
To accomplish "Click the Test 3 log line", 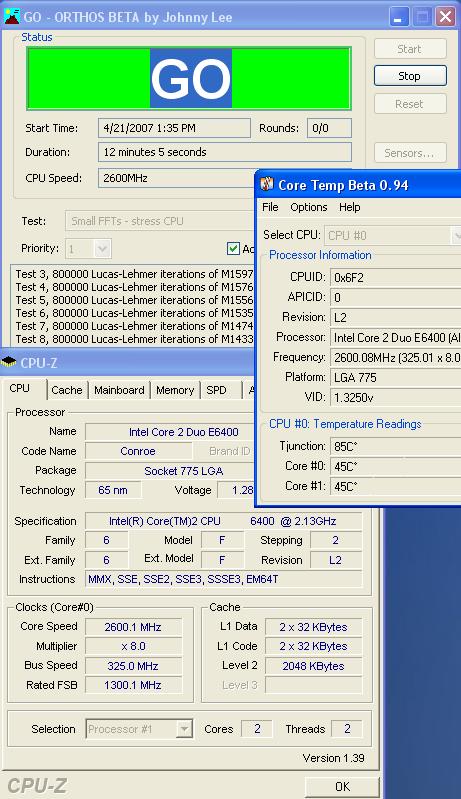I will [x=134, y=274].
